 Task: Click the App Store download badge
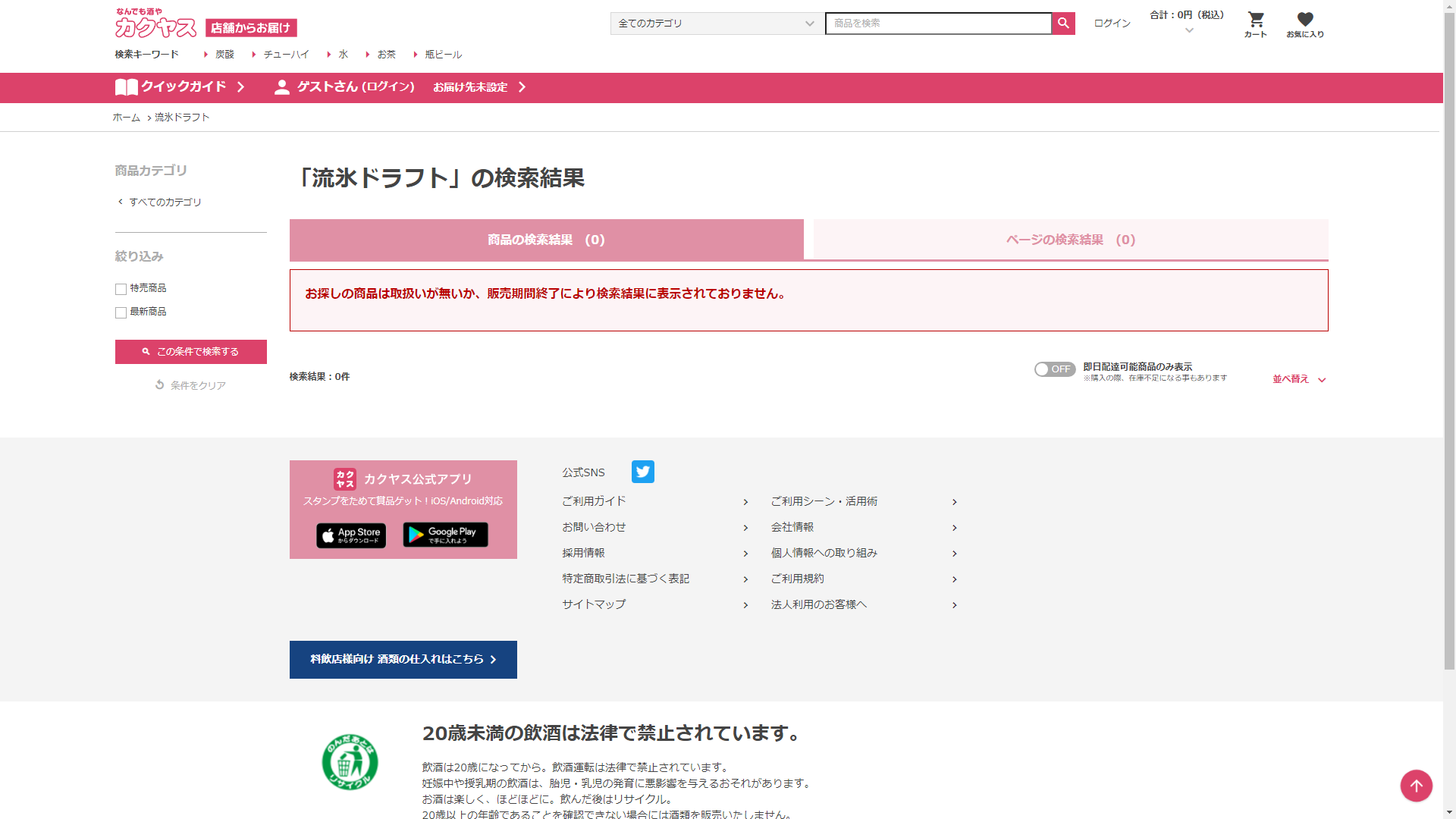coord(351,535)
